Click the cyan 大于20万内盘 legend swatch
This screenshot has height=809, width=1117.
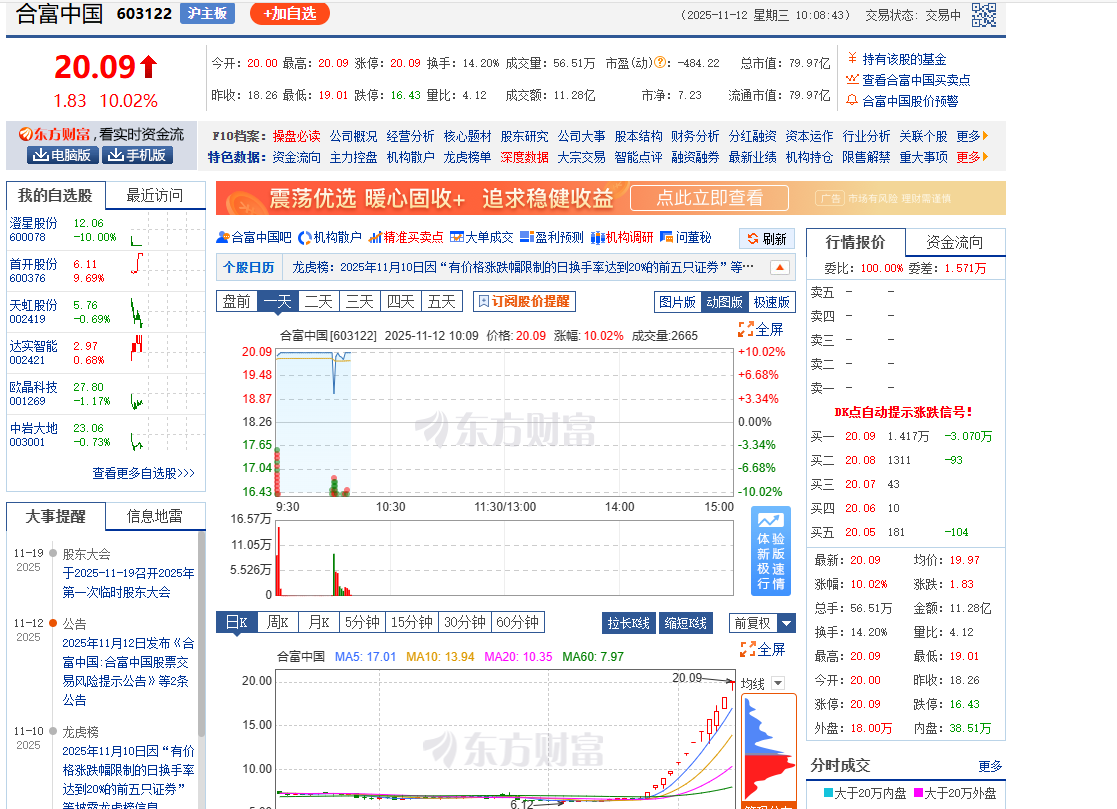[828, 792]
